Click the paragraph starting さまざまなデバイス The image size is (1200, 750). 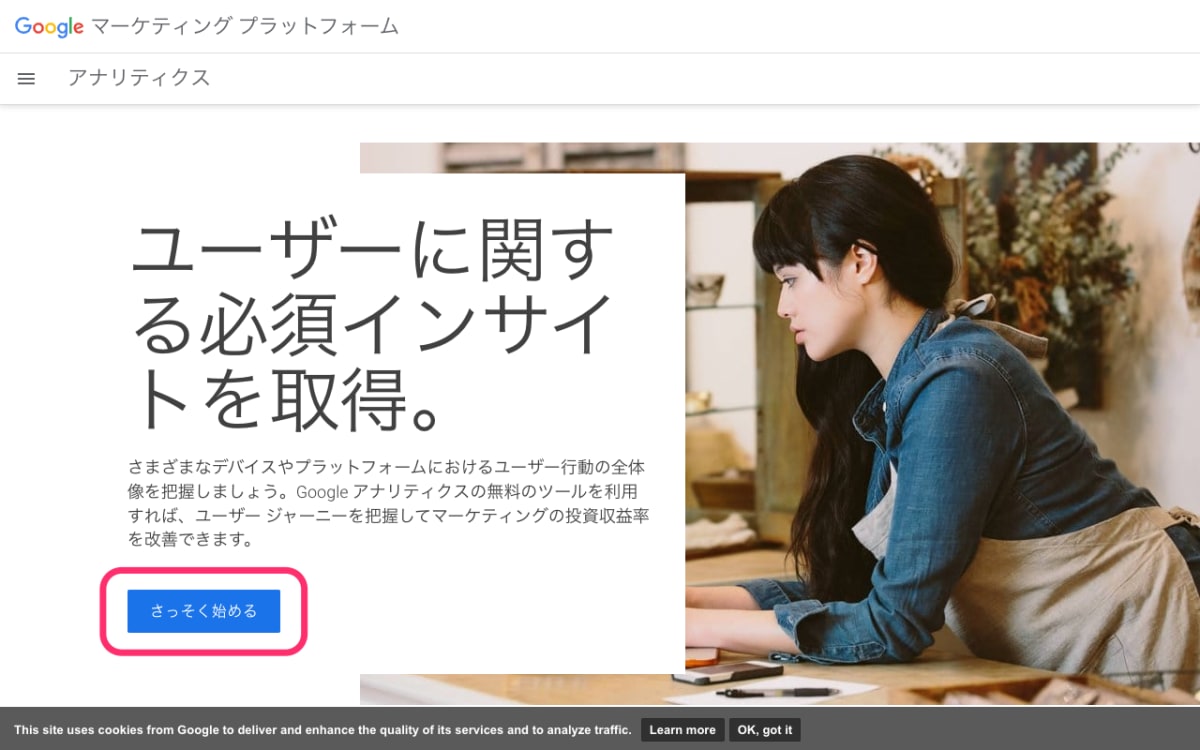tap(390, 504)
